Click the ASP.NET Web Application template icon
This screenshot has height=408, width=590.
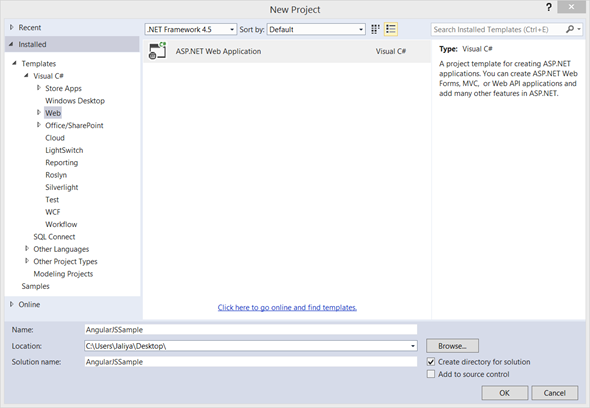coord(157,51)
